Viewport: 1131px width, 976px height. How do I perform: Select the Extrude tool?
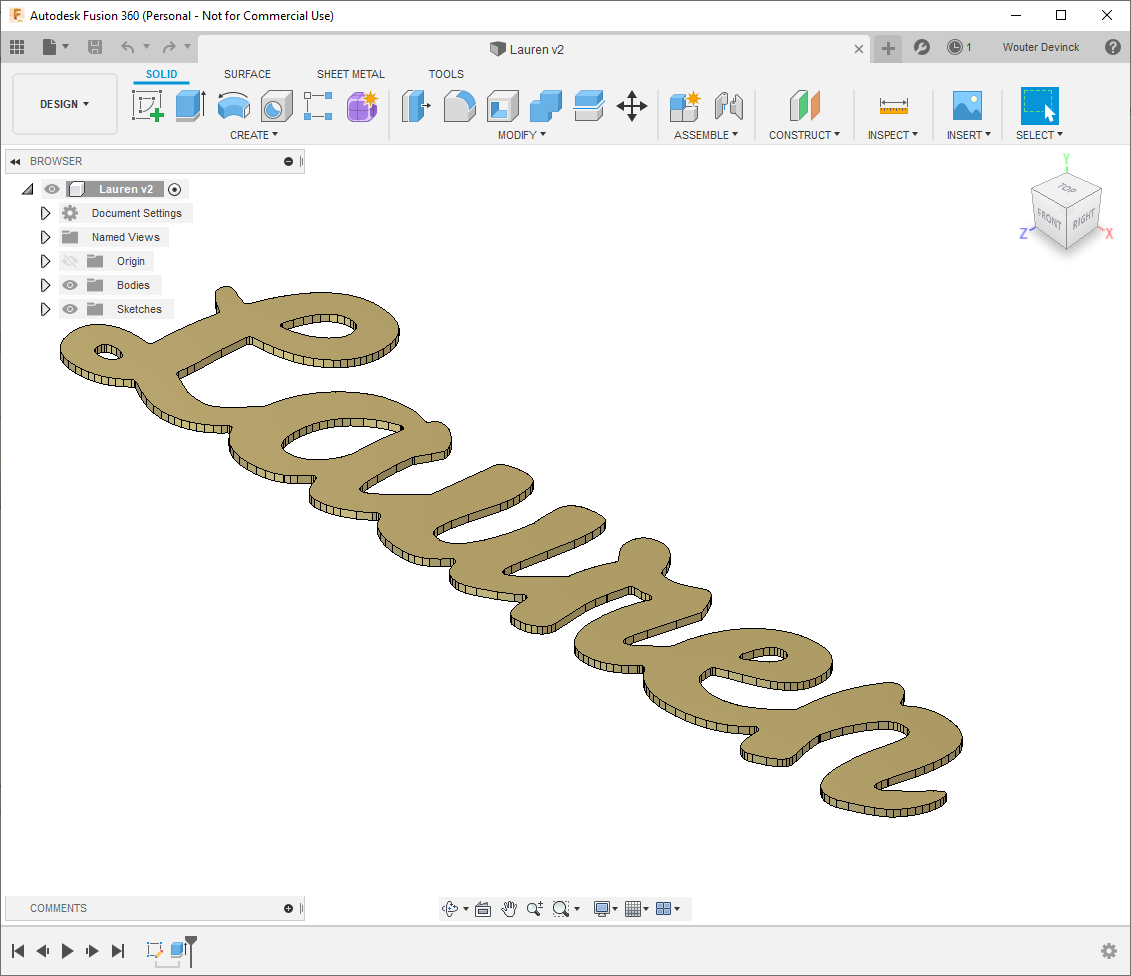point(190,106)
